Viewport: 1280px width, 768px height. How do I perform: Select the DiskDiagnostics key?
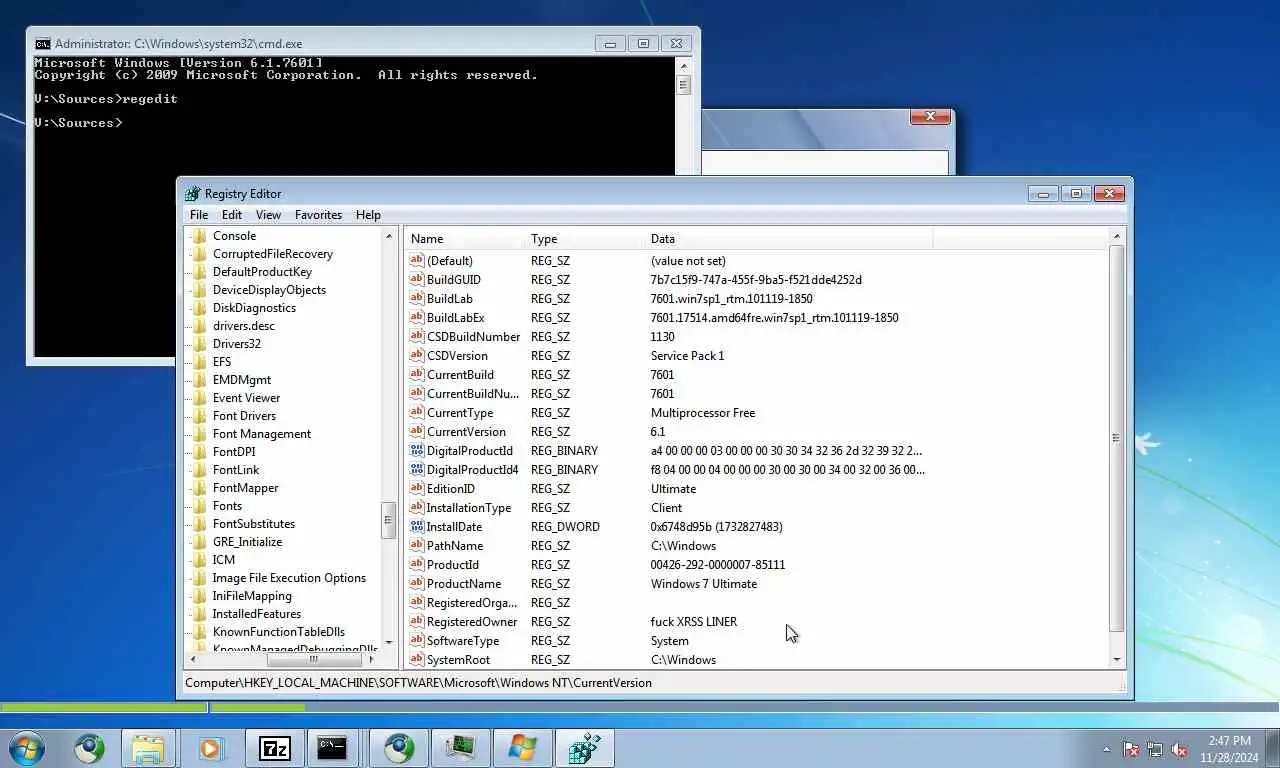[254, 308]
